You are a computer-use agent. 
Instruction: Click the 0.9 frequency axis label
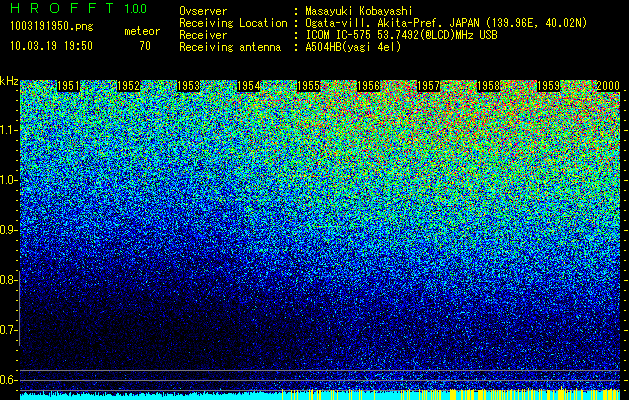tap(7, 230)
